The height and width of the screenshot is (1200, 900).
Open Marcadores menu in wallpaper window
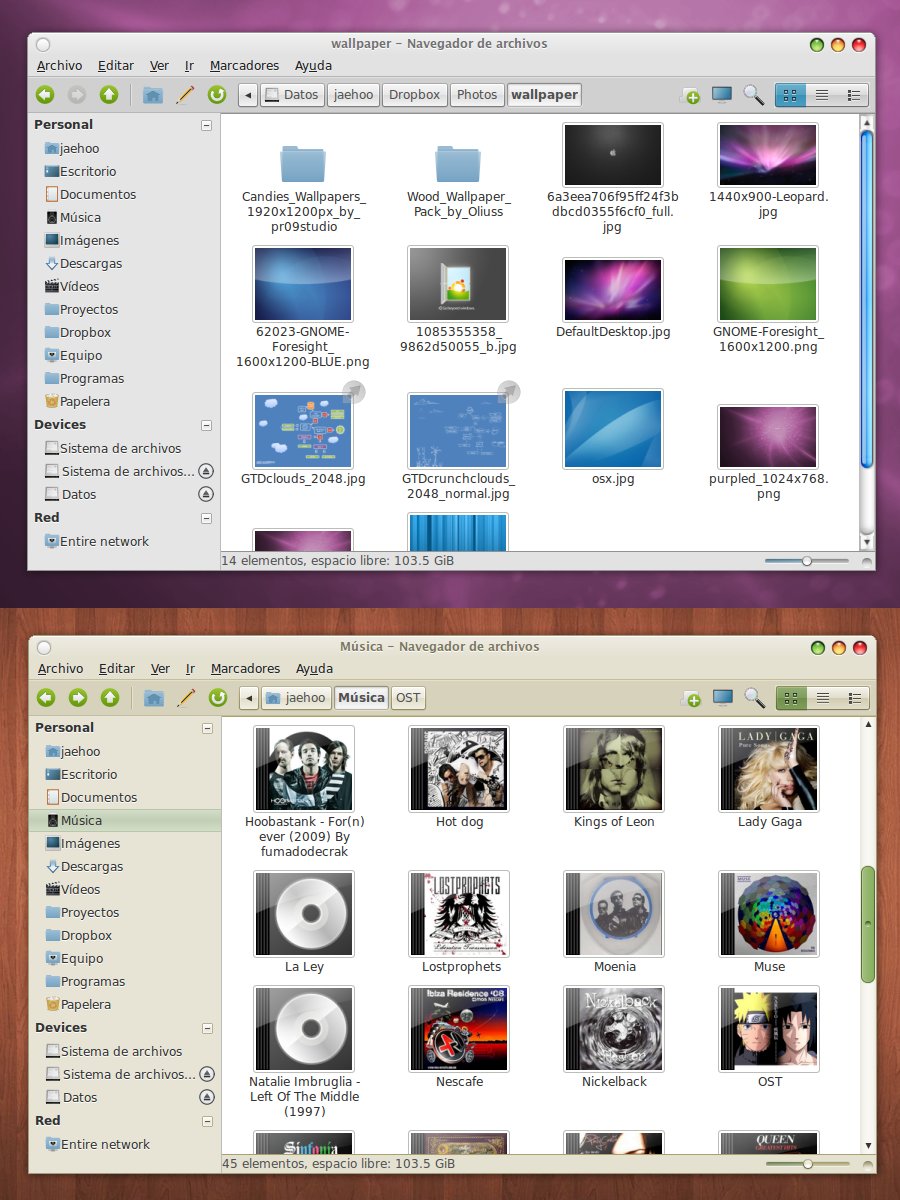point(244,66)
